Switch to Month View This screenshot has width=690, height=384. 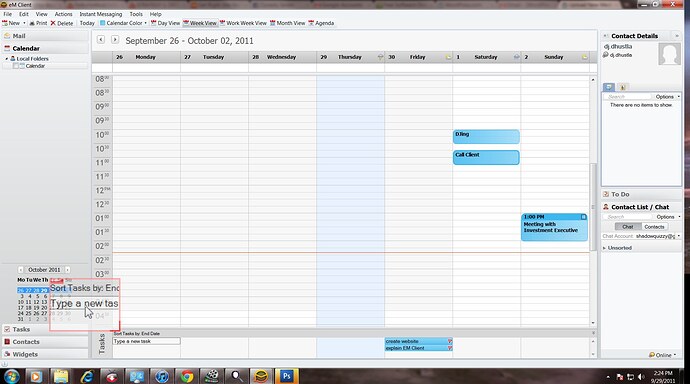[x=287, y=23]
